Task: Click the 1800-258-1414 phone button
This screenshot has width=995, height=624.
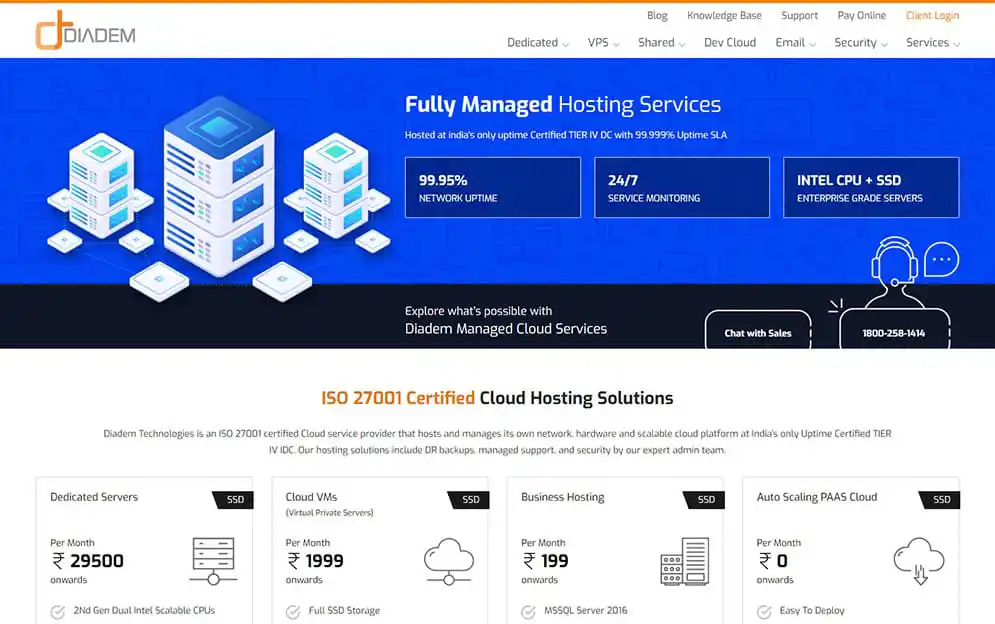Action: (x=893, y=330)
